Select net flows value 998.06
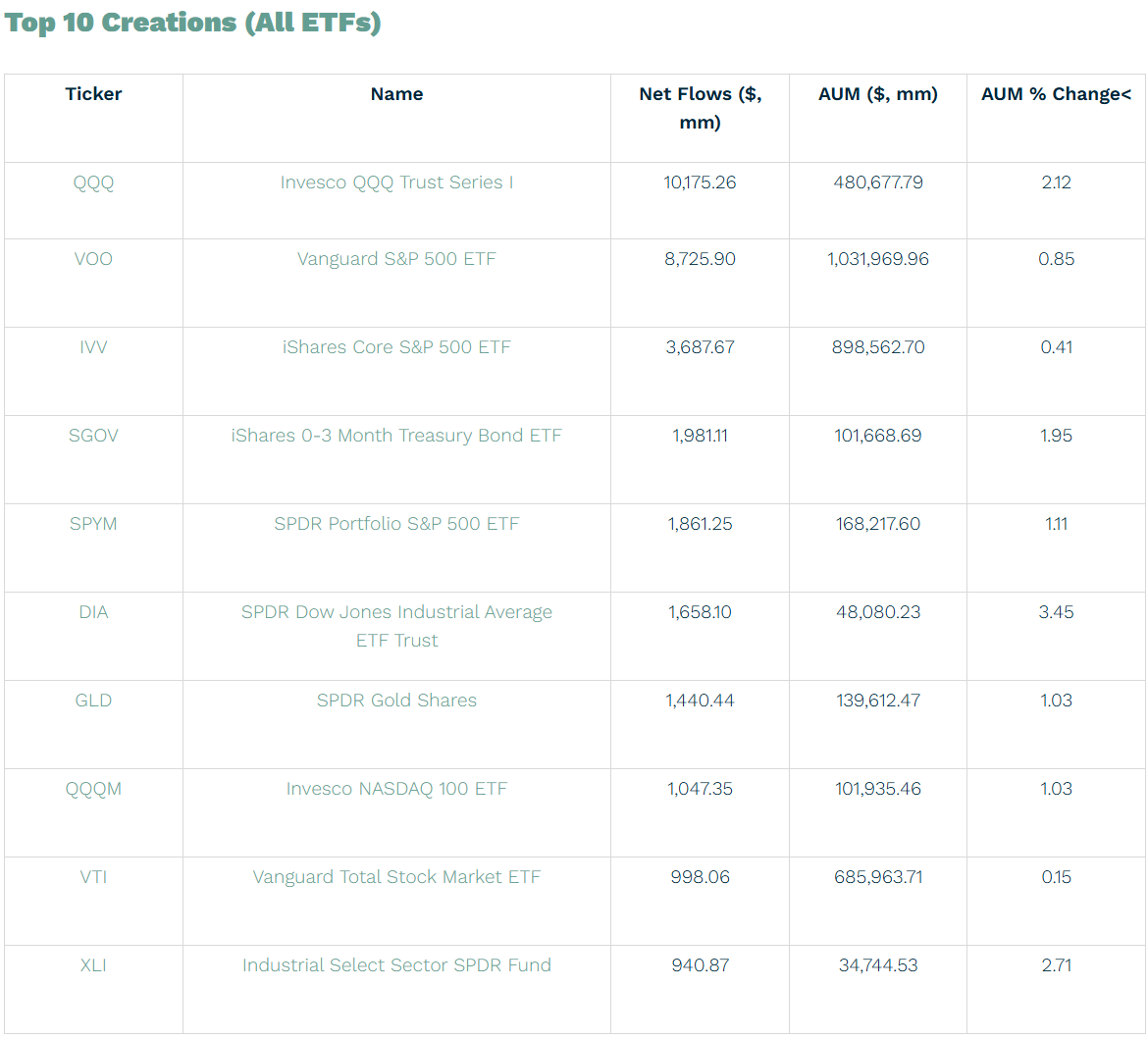The width and height of the screenshot is (1148, 1039). point(700,877)
